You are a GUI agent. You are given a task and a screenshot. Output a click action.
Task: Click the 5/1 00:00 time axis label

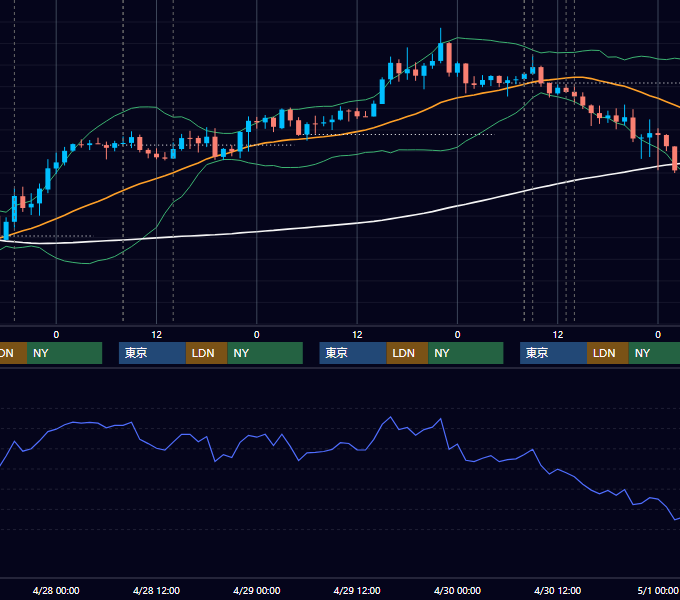click(658, 590)
